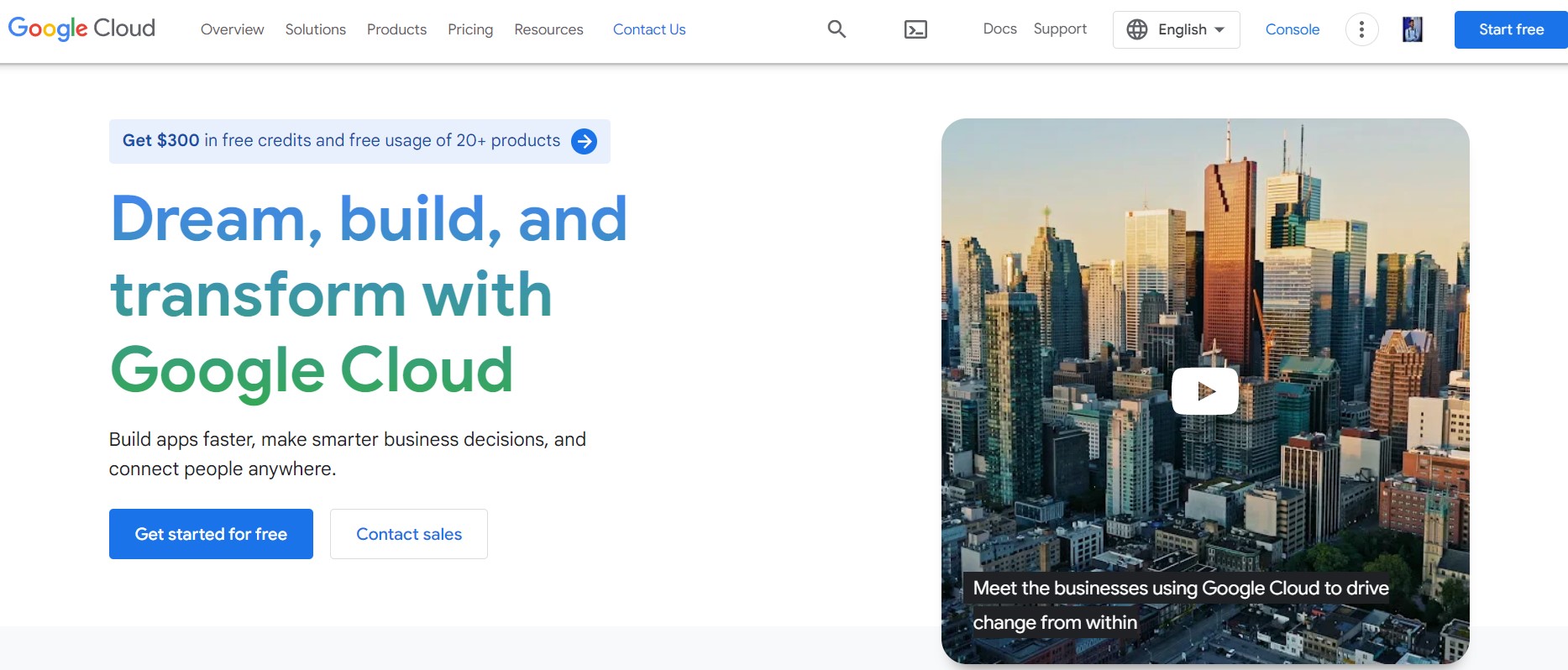Click the Google Cloud logo
The image size is (1568, 670).
click(x=81, y=29)
